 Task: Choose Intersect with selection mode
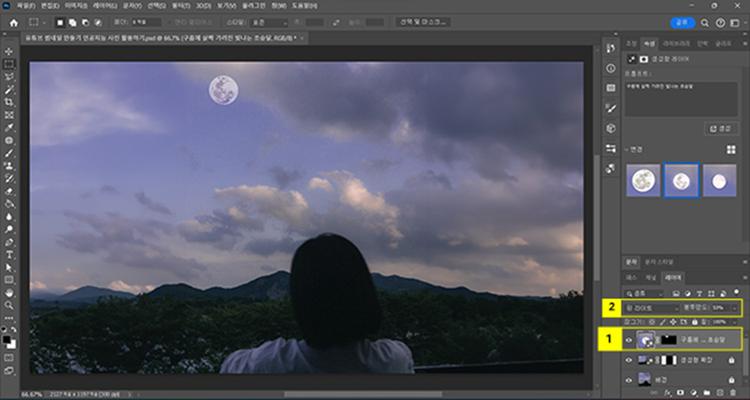coord(98,22)
